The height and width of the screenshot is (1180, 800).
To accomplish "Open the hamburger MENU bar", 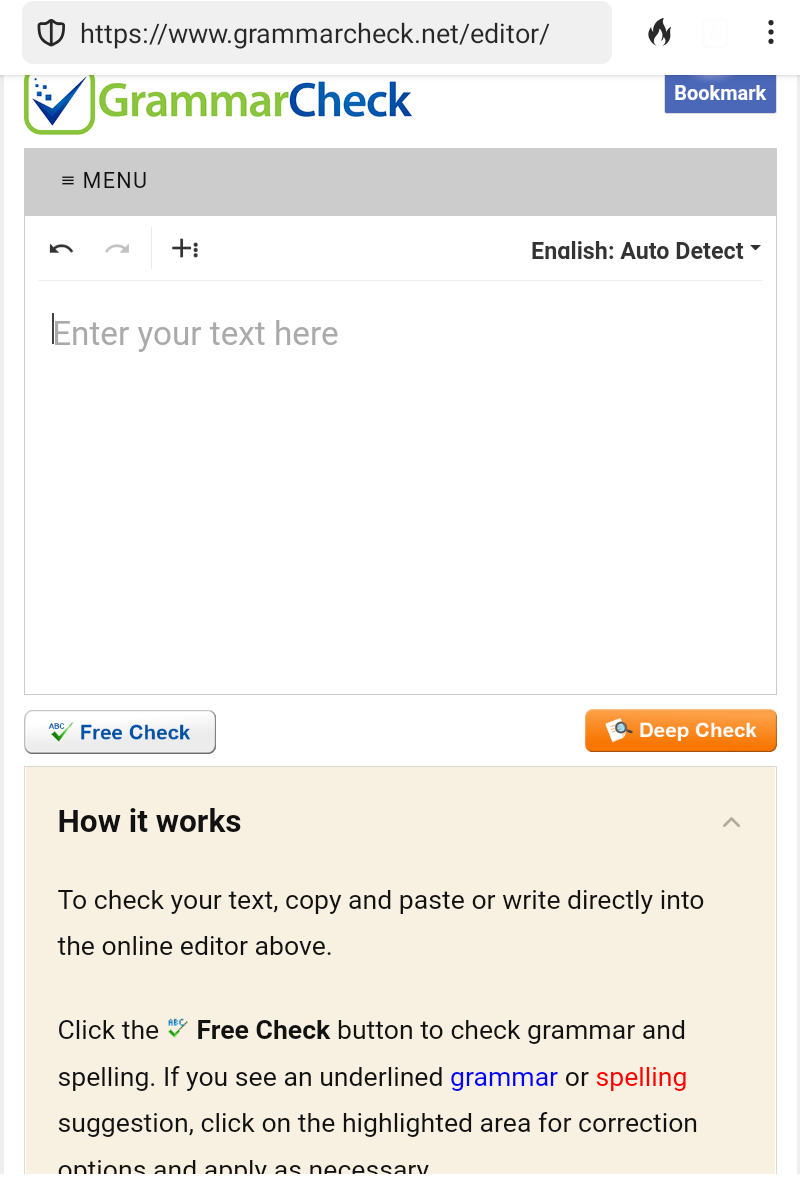I will (104, 181).
